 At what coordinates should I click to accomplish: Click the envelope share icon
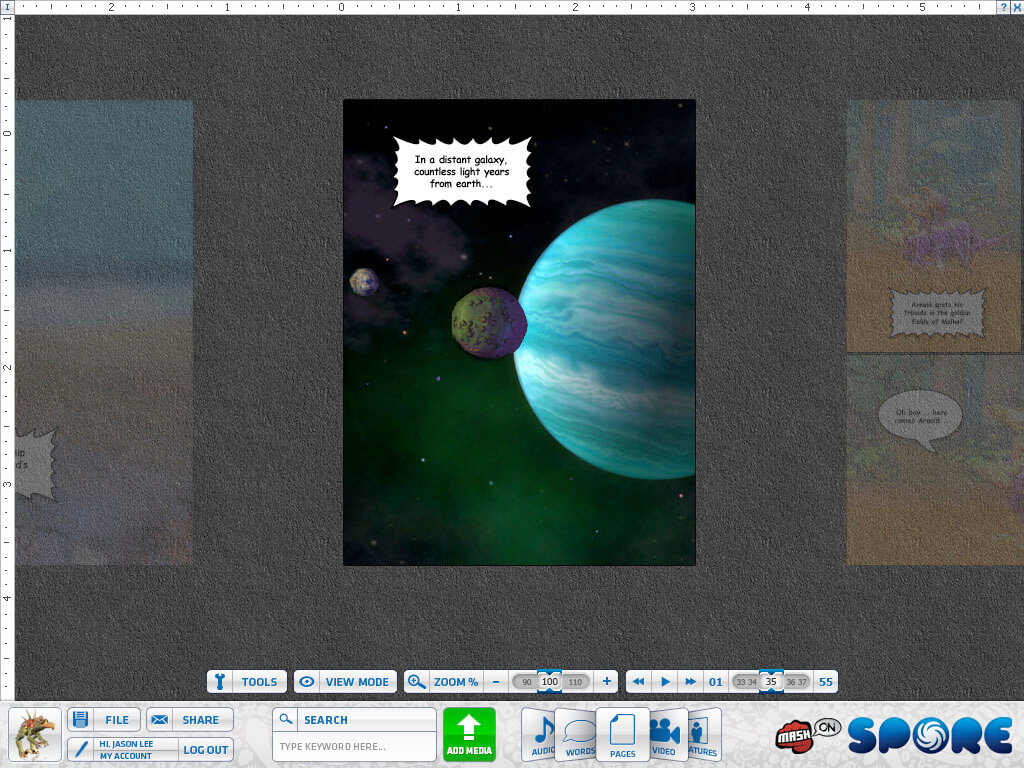tap(159, 720)
